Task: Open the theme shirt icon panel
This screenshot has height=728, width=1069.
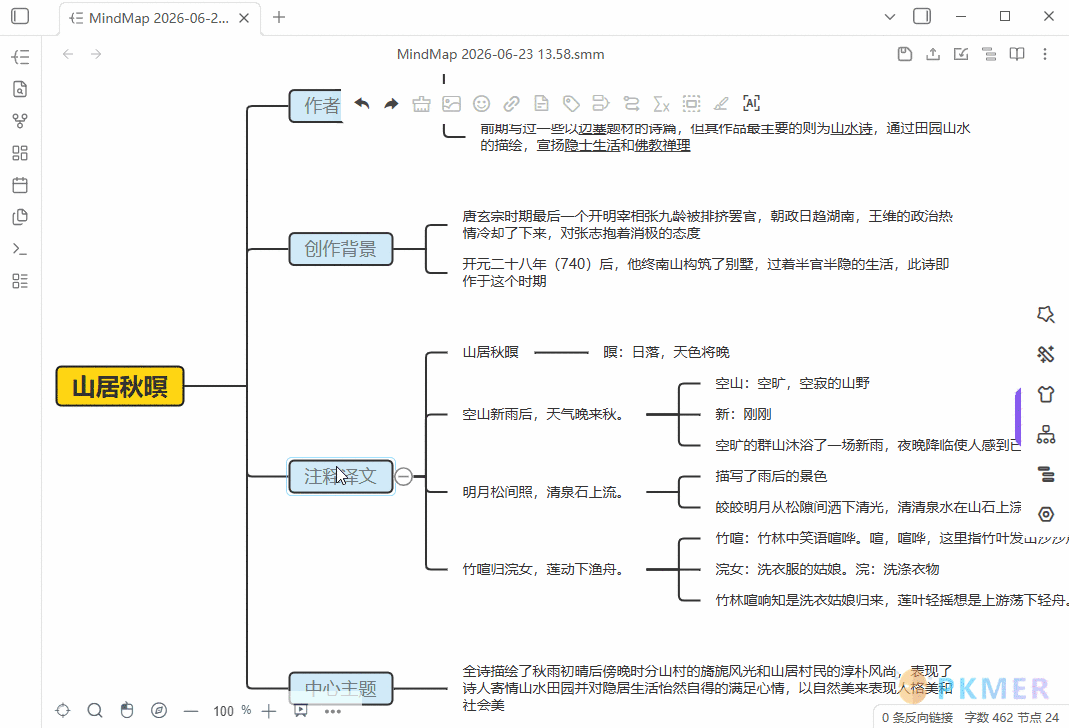Action: [1046, 394]
